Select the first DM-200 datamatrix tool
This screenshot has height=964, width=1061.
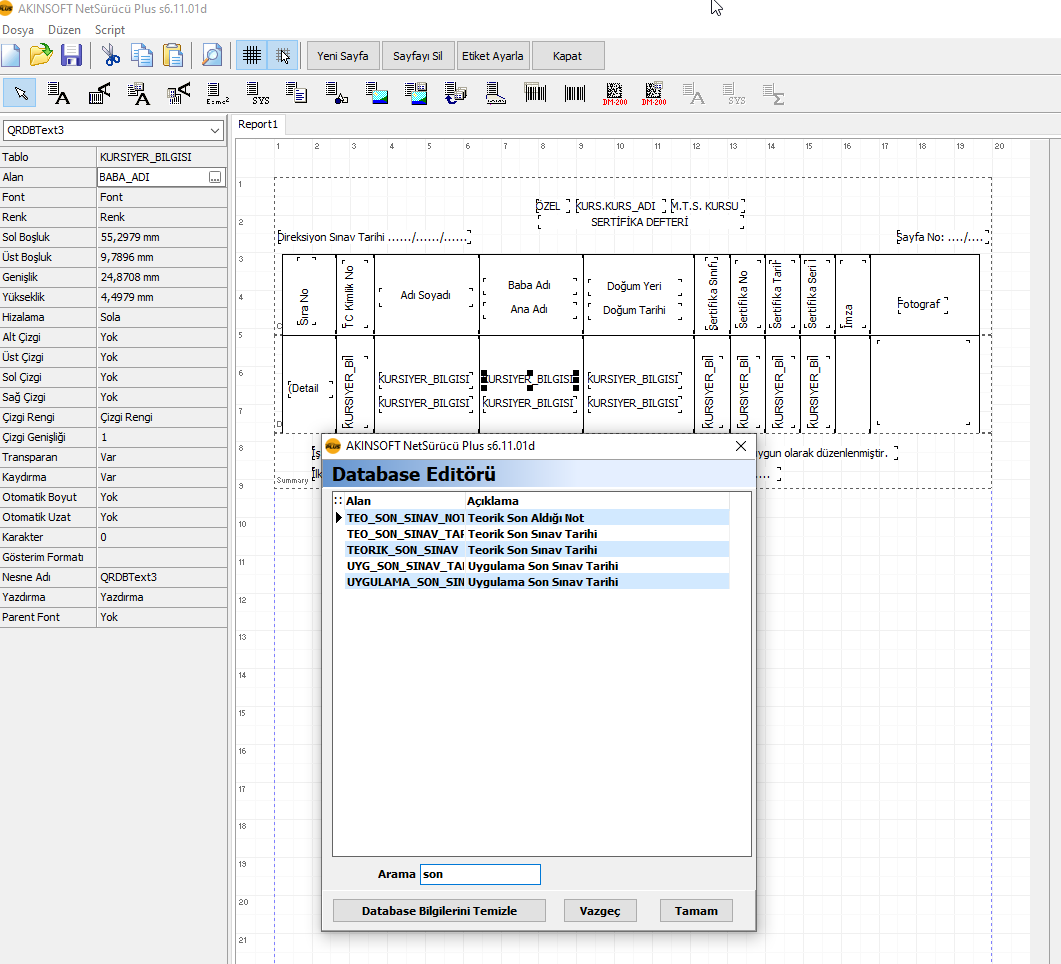pos(614,95)
